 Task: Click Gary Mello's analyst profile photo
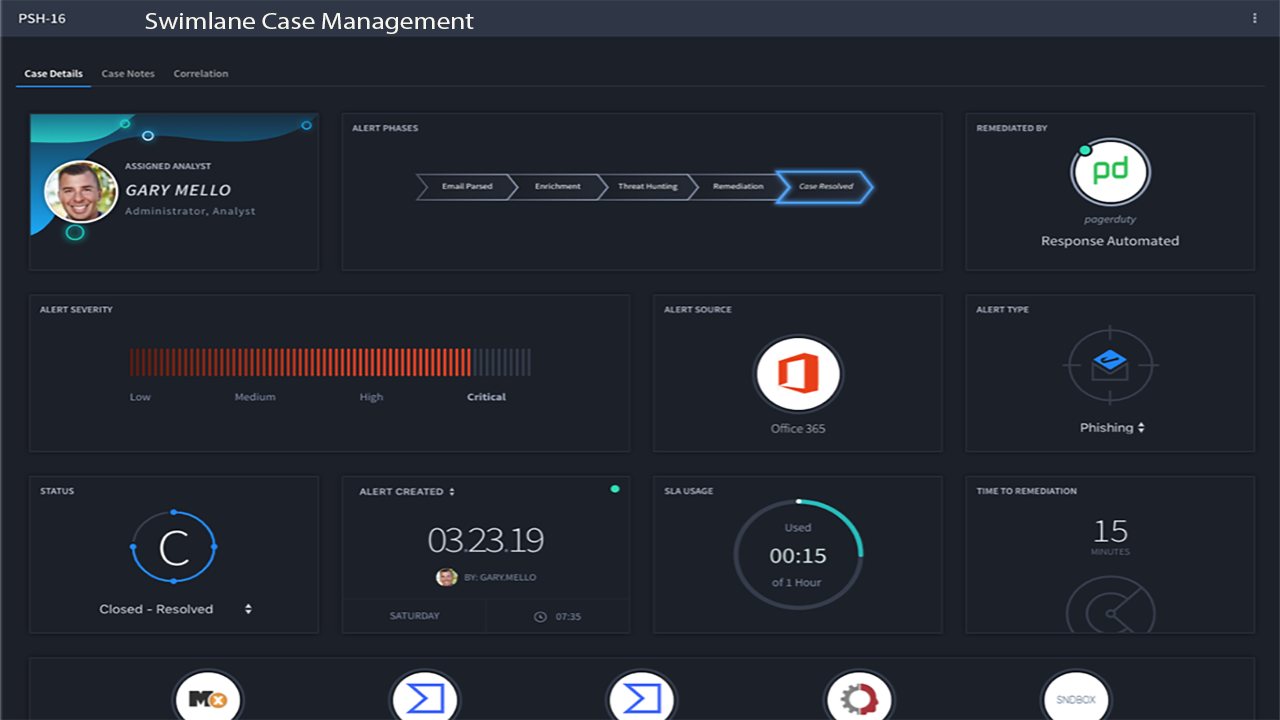(x=81, y=192)
